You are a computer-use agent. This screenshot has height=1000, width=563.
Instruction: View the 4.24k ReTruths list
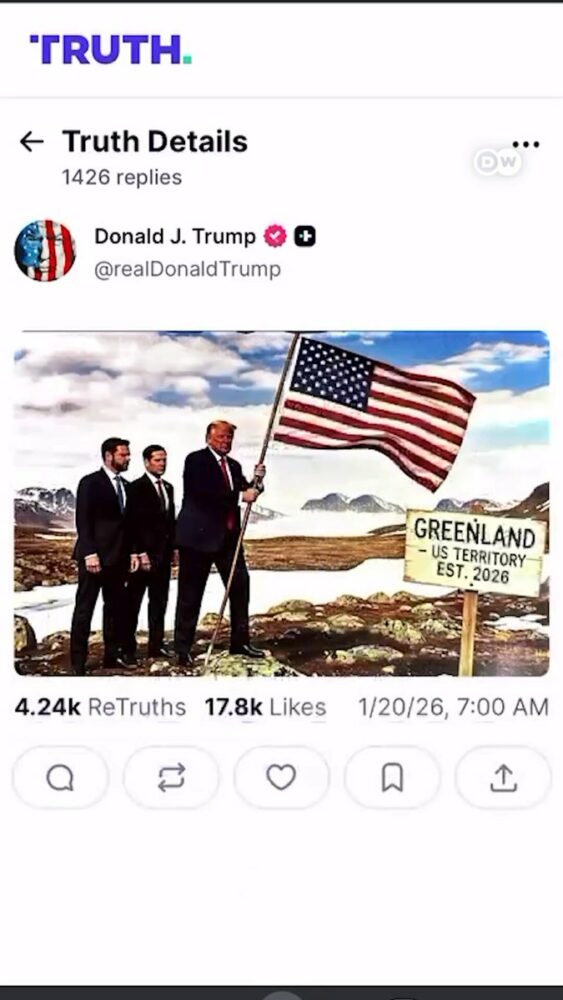100,707
